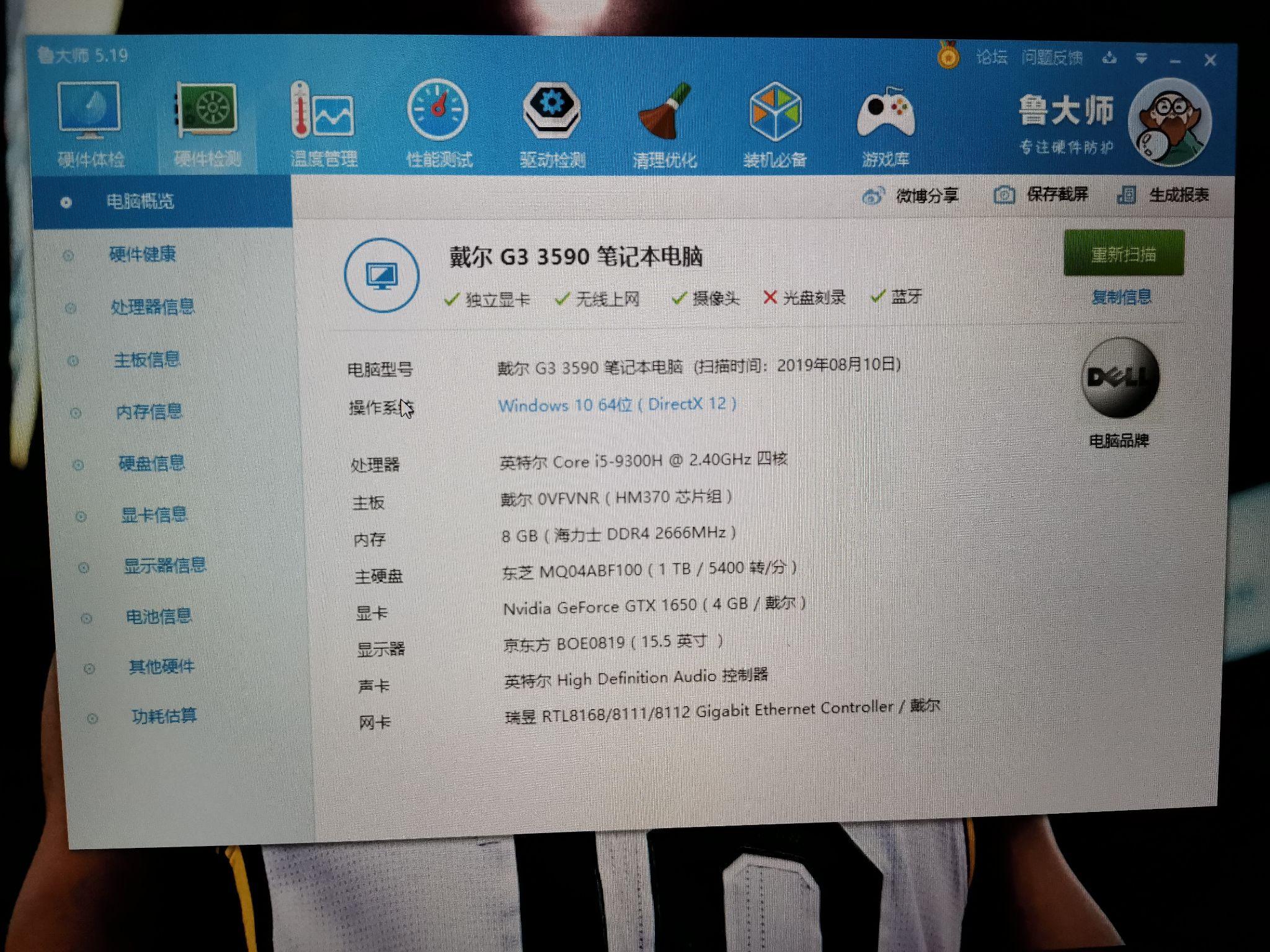
Task: Click memory value 8 GB DDR4 2666MHz
Action: 619,534
